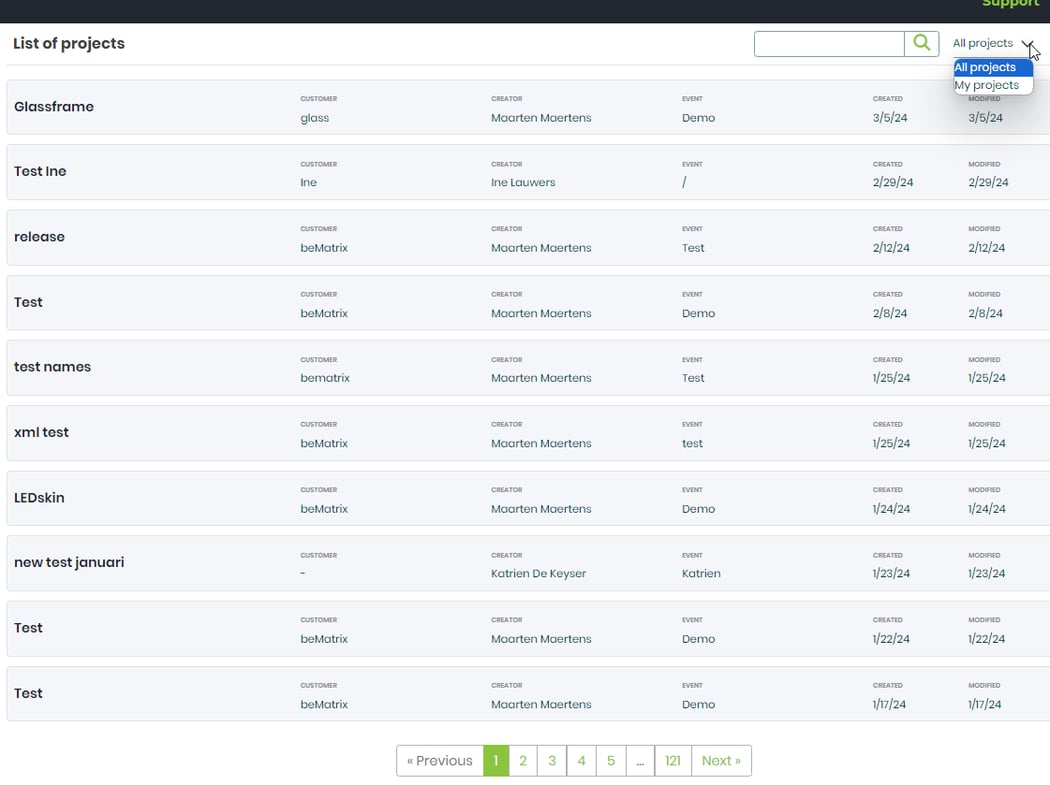The width and height of the screenshot is (1050, 785).
Task: Click the pagination ellipsis item
Action: [640, 761]
